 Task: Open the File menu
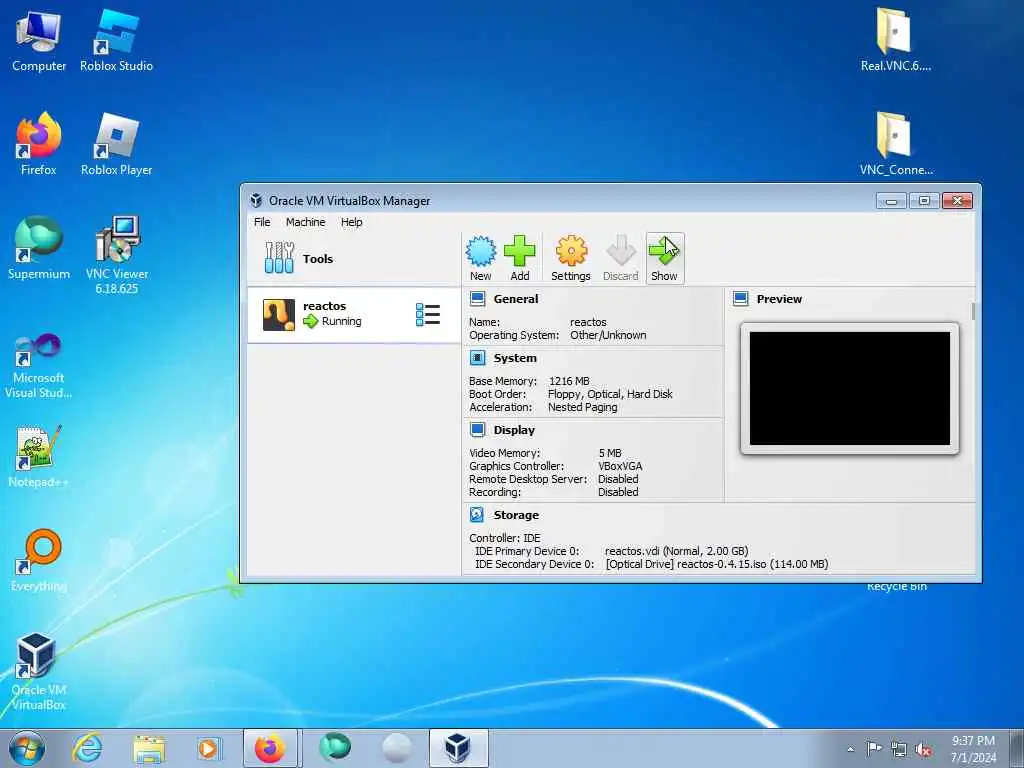[262, 222]
